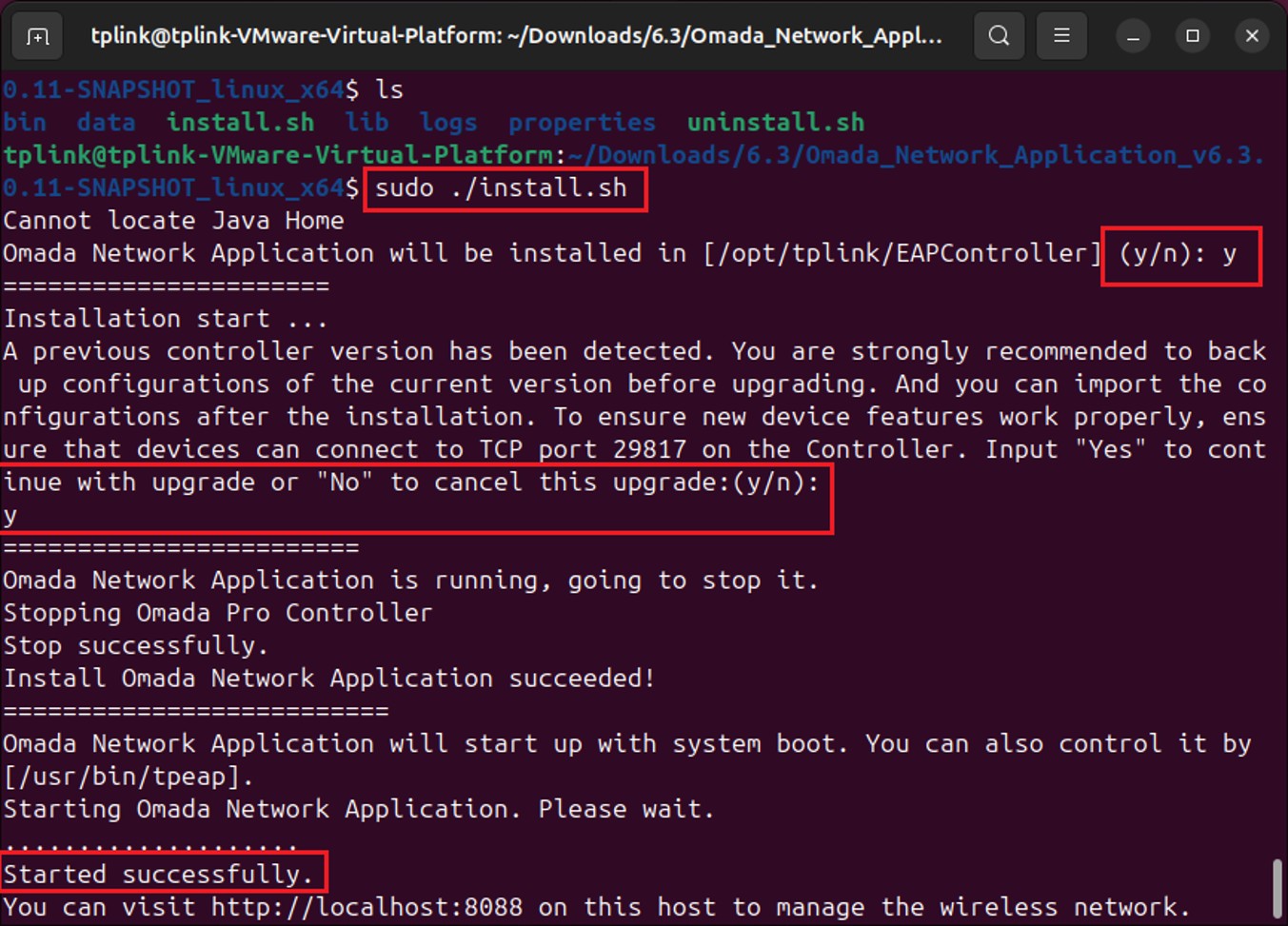Click the http://localhost:8088 URL
Image resolution: width=1288 pixels, height=926 pixels.
[x=367, y=907]
